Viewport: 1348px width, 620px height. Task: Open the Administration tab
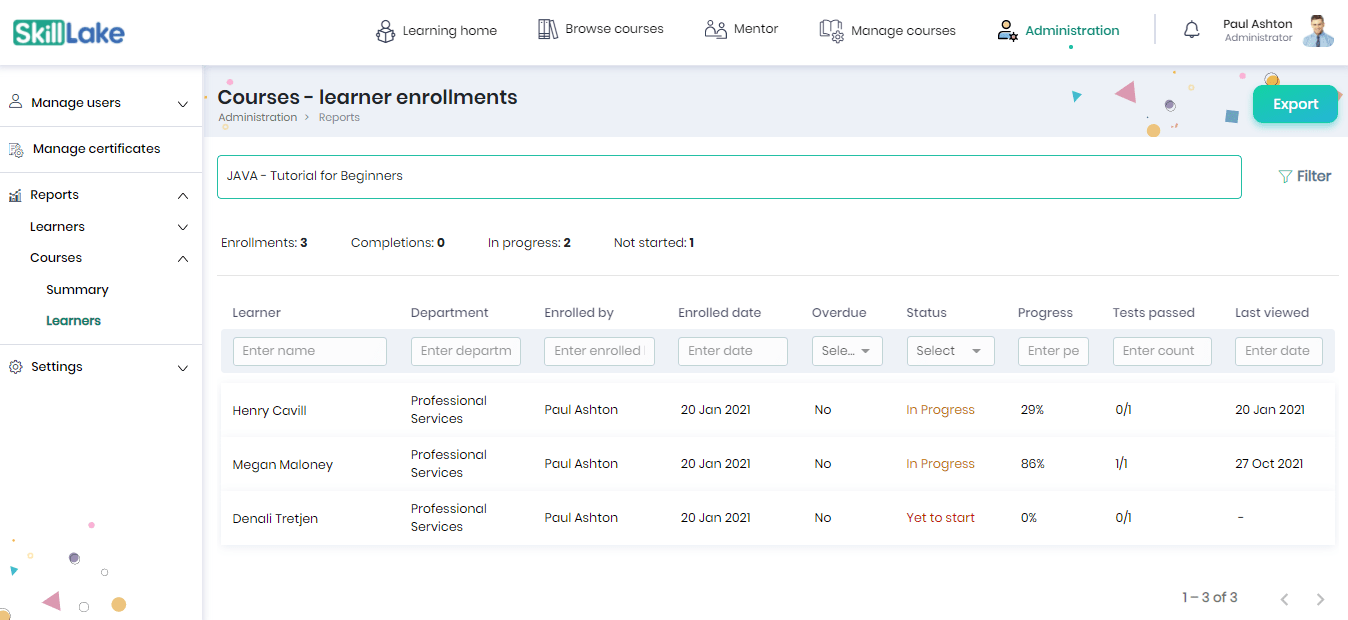(x=1058, y=31)
